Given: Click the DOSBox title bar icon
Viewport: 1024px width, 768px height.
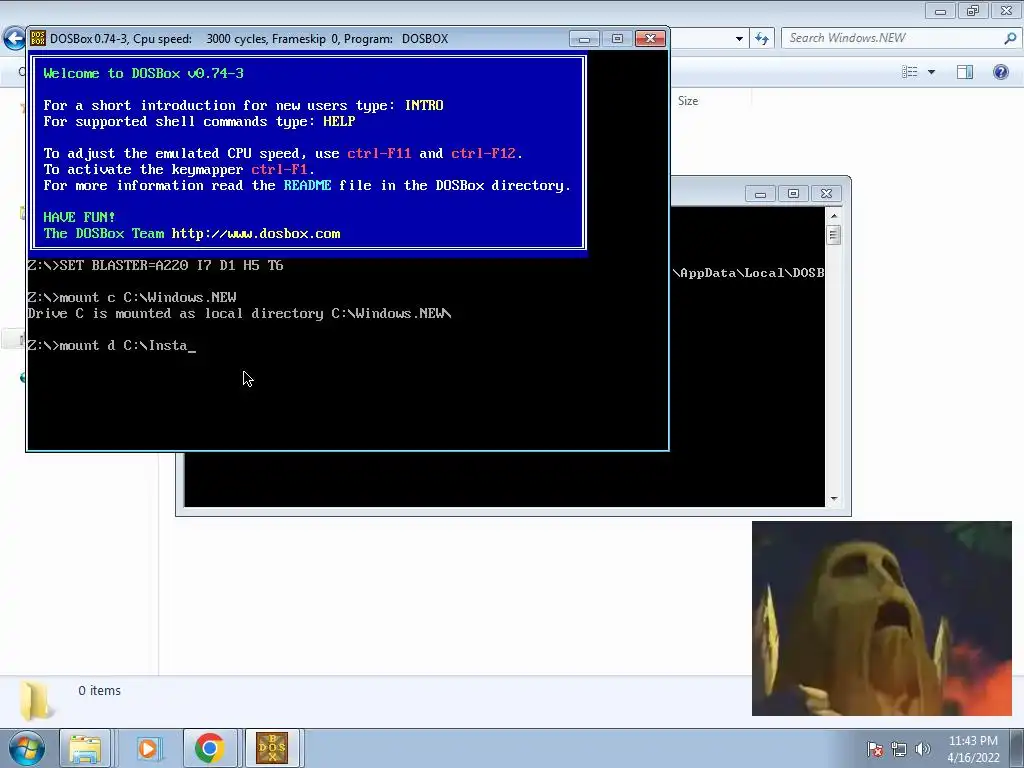Looking at the screenshot, I should point(38,39).
